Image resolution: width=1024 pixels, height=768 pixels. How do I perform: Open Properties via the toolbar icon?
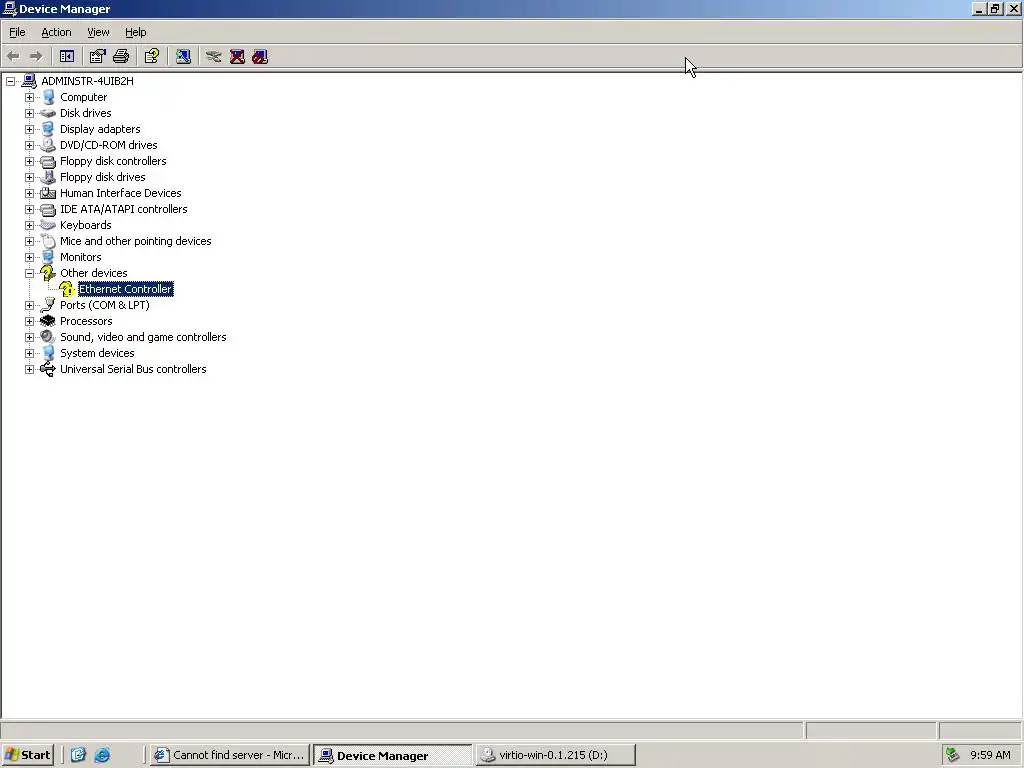(x=97, y=57)
